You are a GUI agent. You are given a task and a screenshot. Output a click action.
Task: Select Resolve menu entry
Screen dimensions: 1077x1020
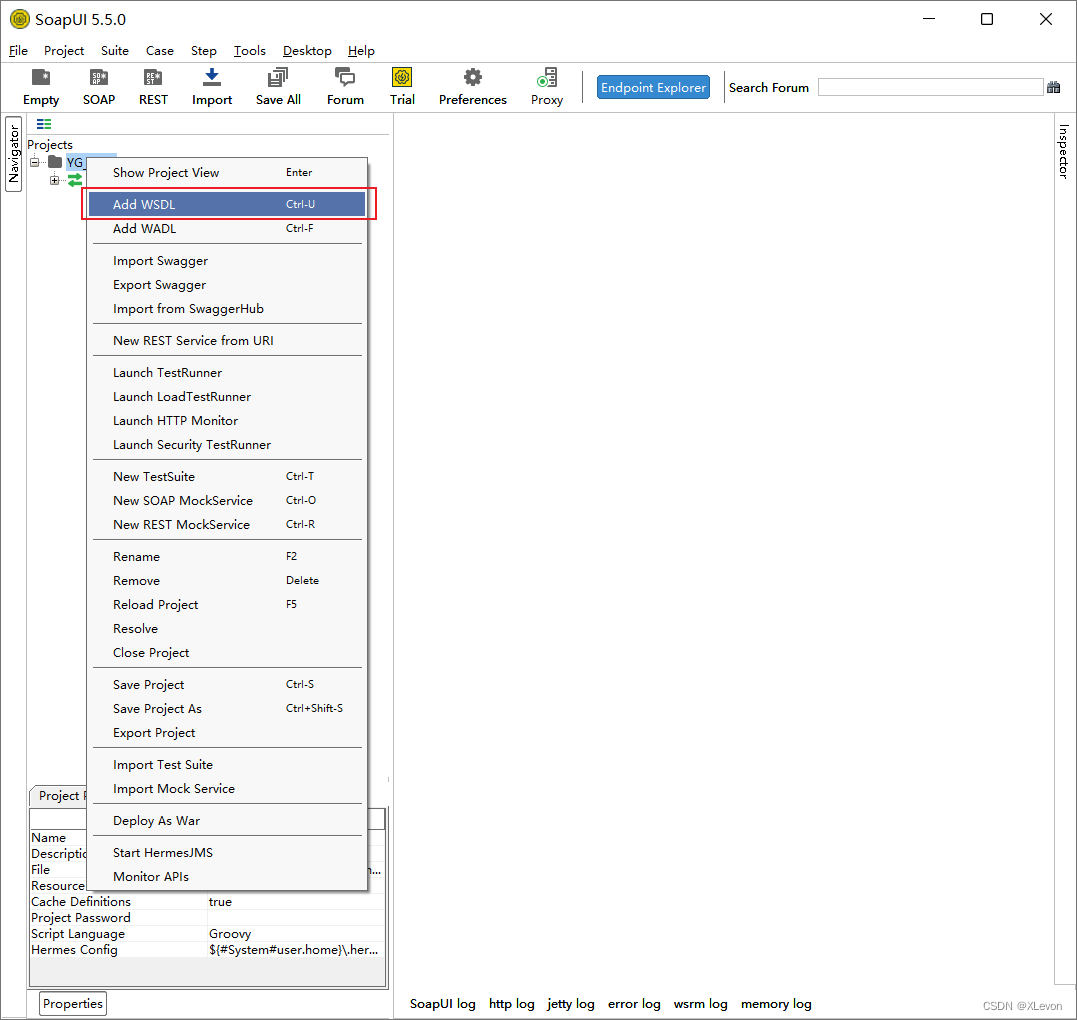227,628
